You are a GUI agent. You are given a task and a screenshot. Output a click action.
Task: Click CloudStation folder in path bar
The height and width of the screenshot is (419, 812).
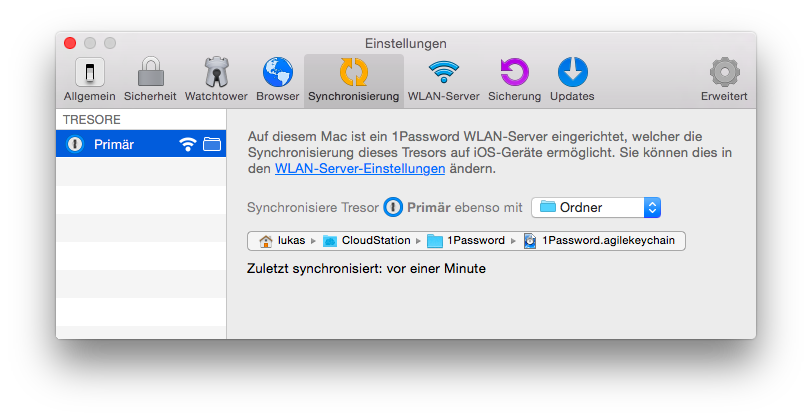[366, 241]
